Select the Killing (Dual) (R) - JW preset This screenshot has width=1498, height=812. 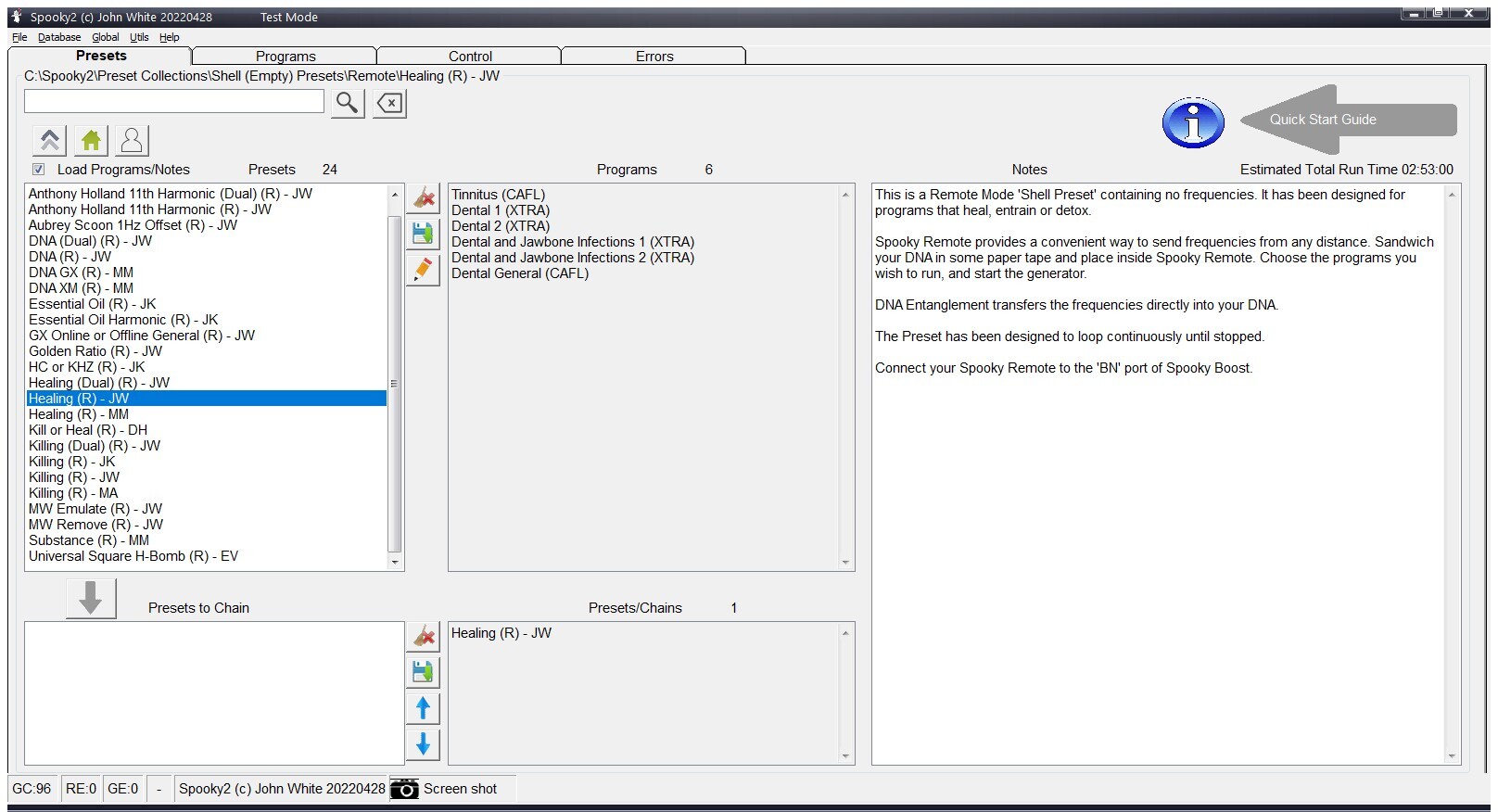[95, 446]
